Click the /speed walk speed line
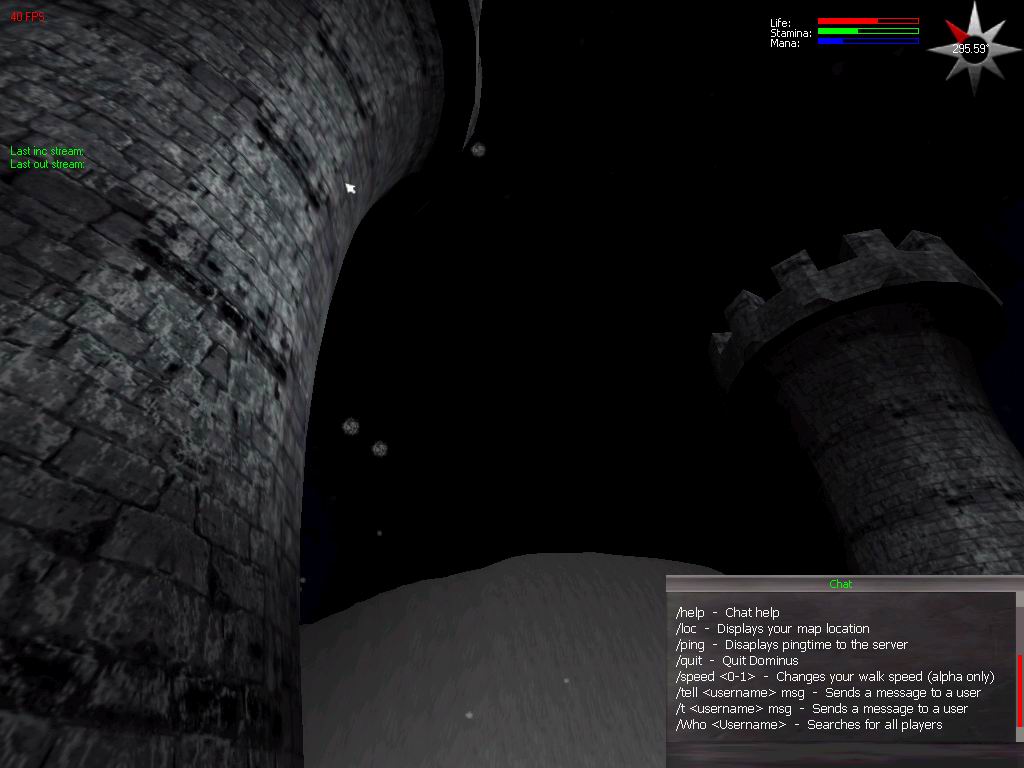The width and height of the screenshot is (1024, 768). point(834,677)
